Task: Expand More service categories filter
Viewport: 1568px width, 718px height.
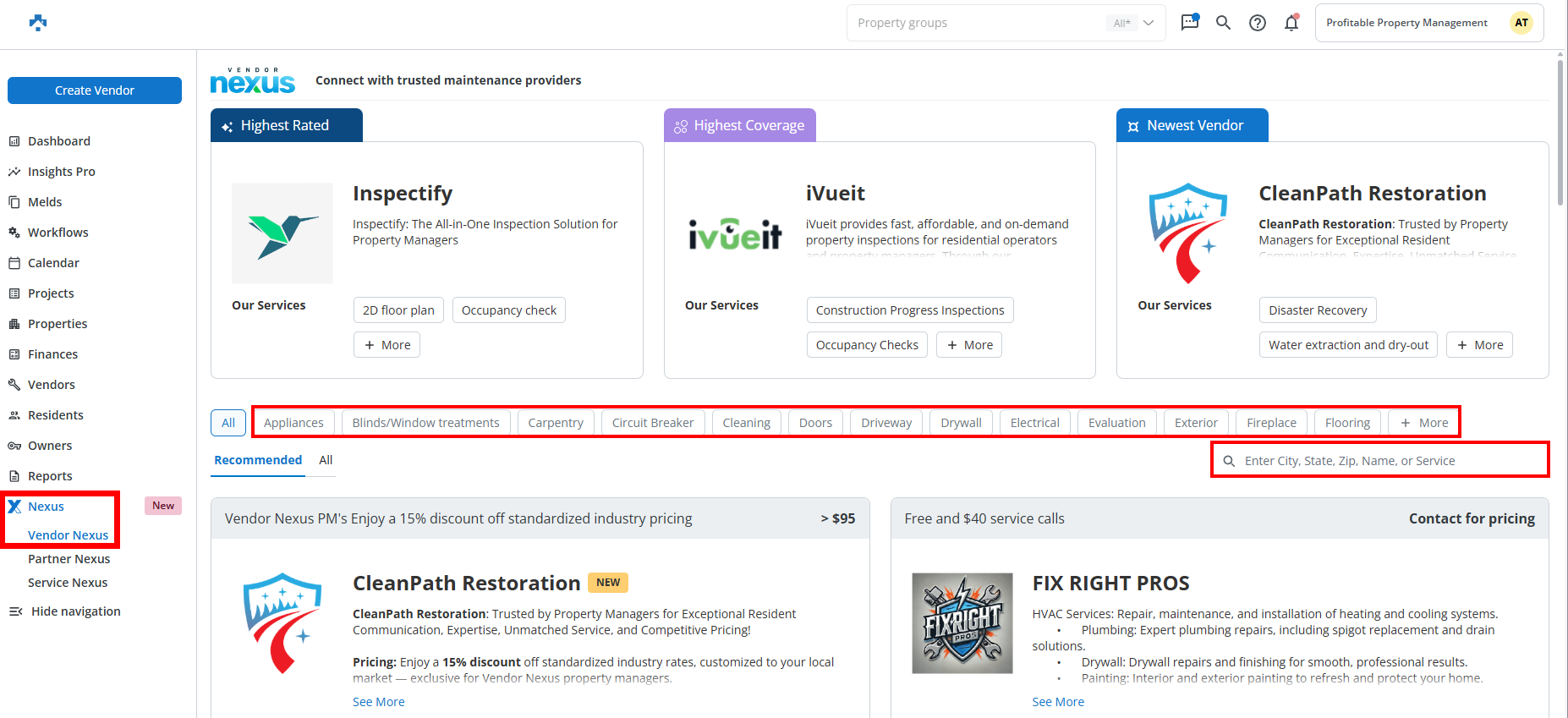Action: coord(1423,423)
